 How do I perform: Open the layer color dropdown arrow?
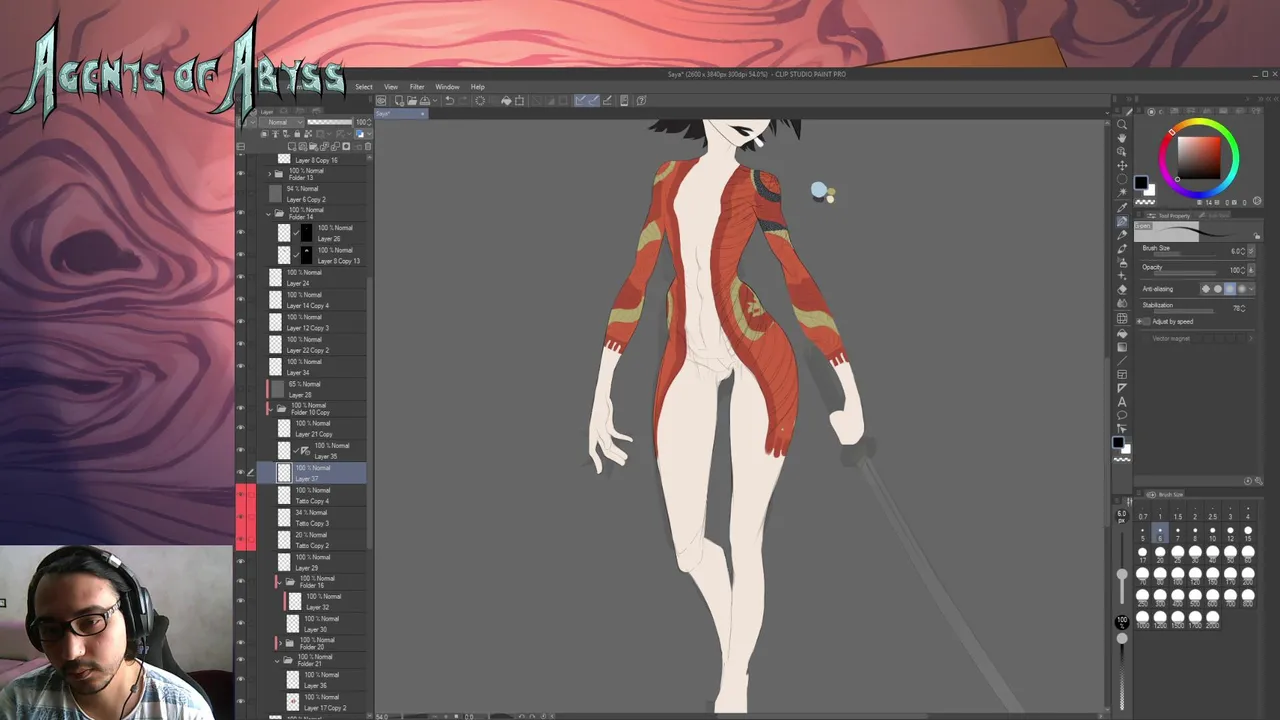(369, 133)
